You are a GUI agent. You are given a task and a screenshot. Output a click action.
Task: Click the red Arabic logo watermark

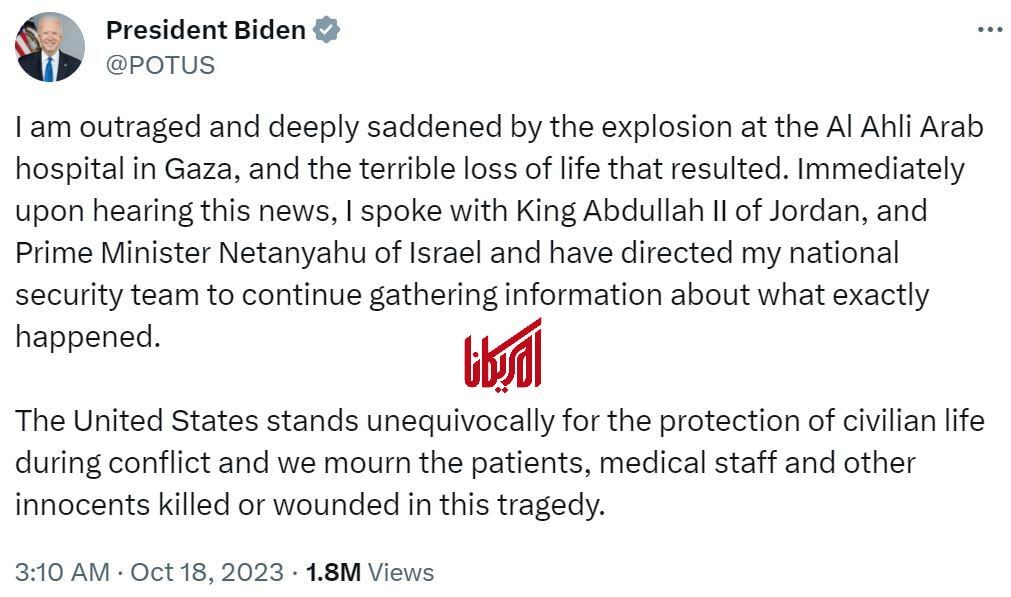(x=503, y=355)
